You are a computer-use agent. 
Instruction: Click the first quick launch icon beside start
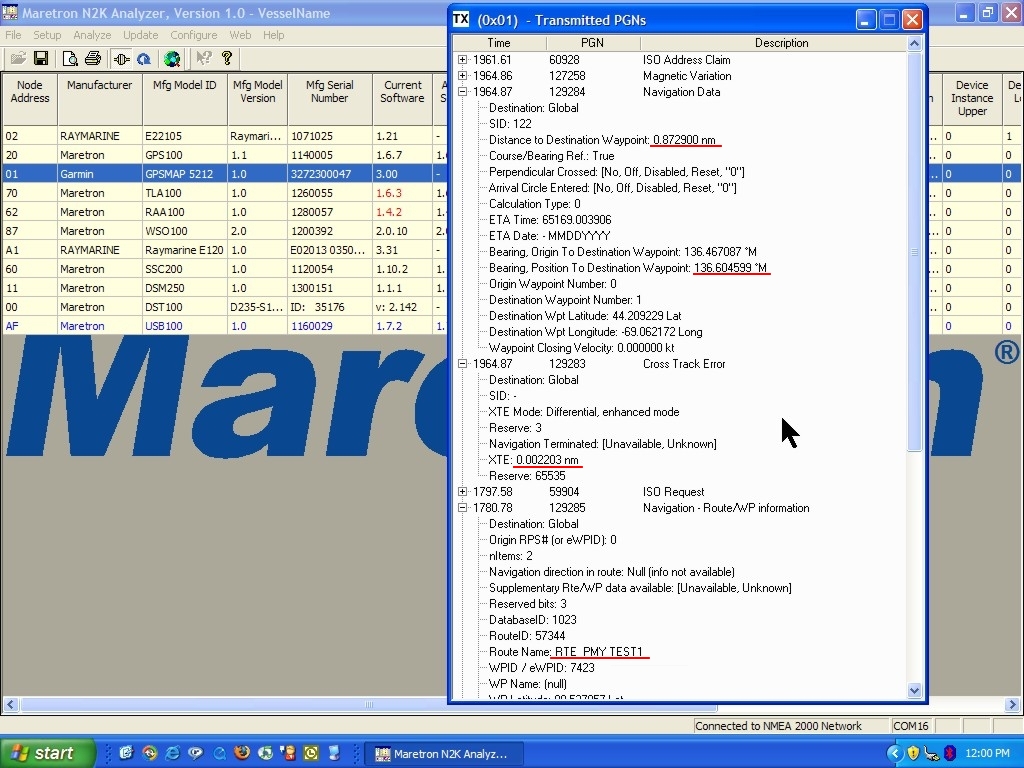(x=126, y=753)
